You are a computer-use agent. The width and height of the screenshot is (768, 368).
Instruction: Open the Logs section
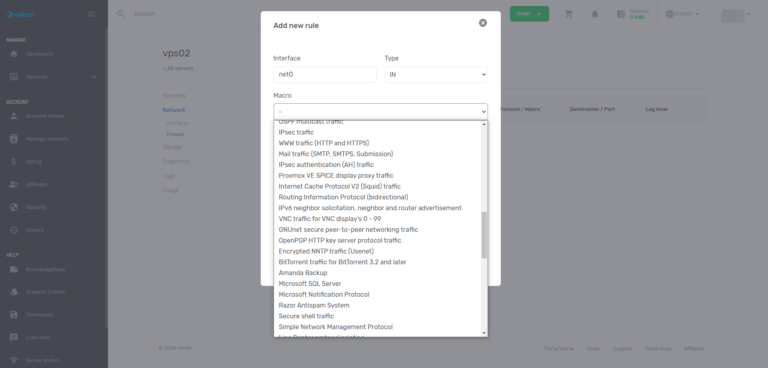coord(168,175)
